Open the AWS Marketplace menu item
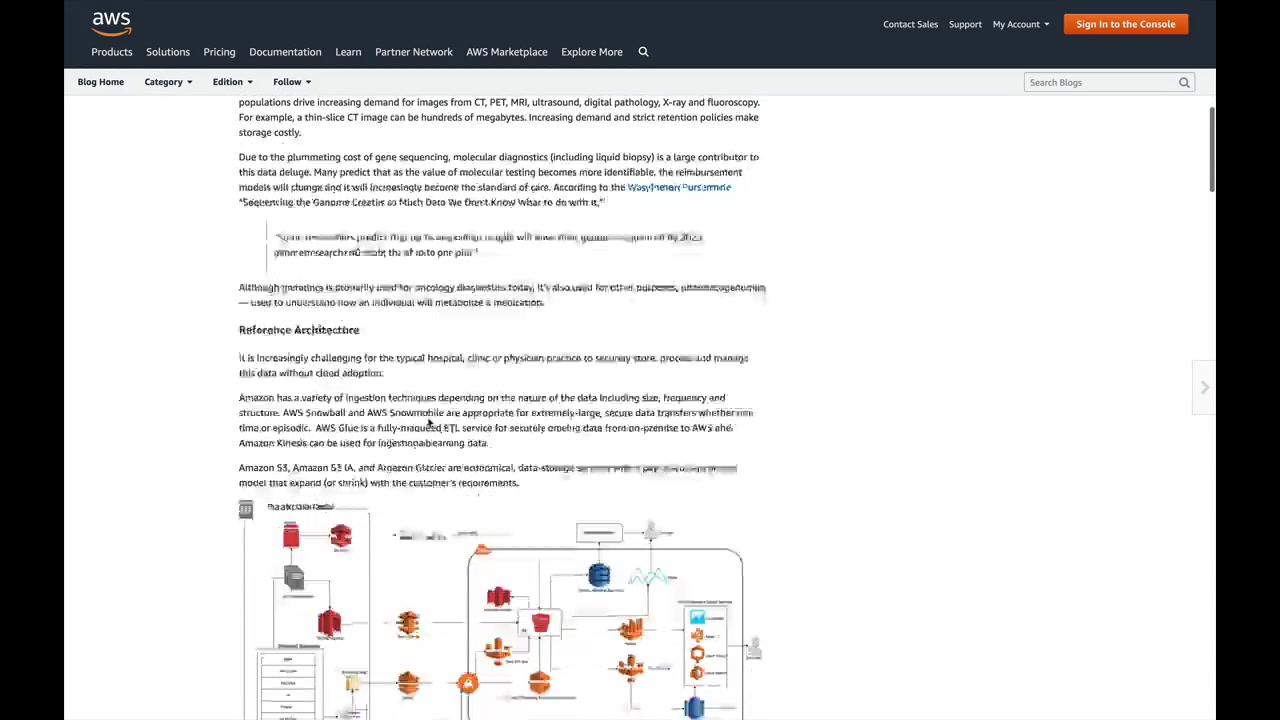Image resolution: width=1280 pixels, height=720 pixels. pos(507,52)
